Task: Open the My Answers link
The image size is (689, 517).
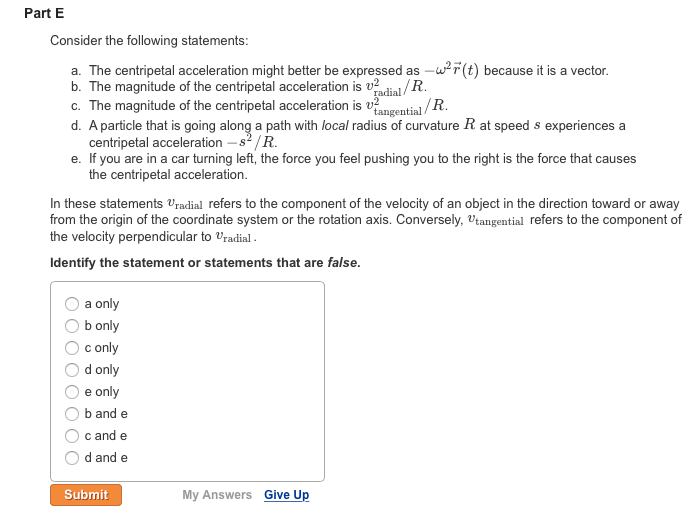Action: click(x=217, y=495)
